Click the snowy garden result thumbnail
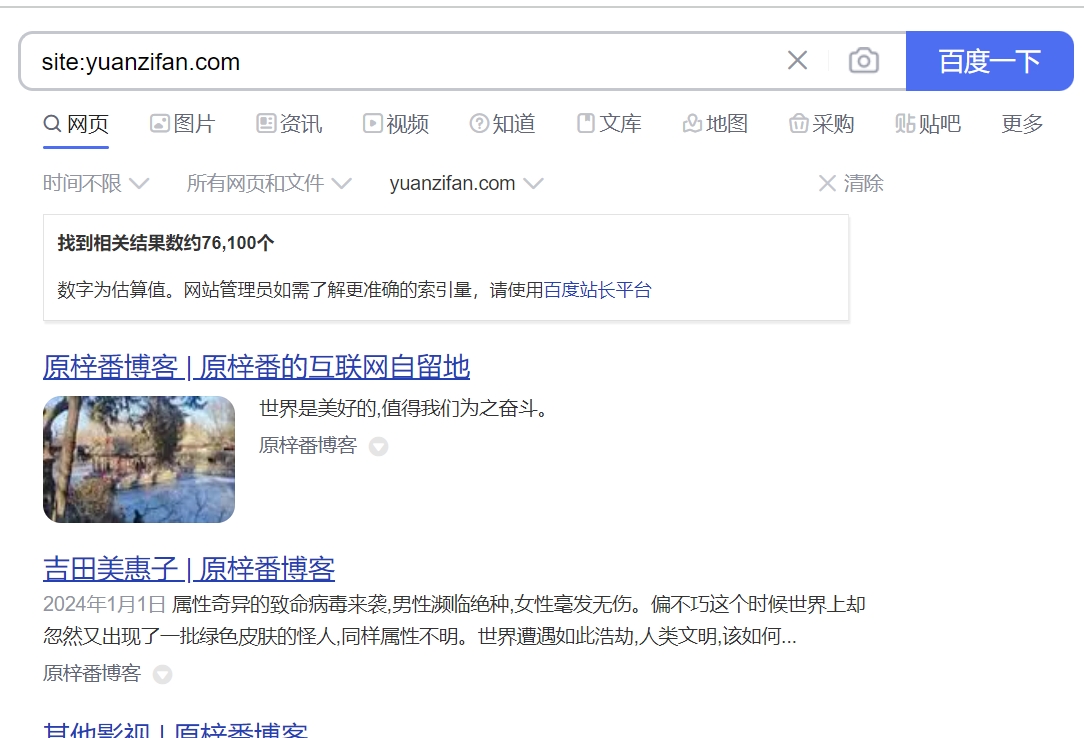Screen dimensions: 1084x738 point(139,459)
